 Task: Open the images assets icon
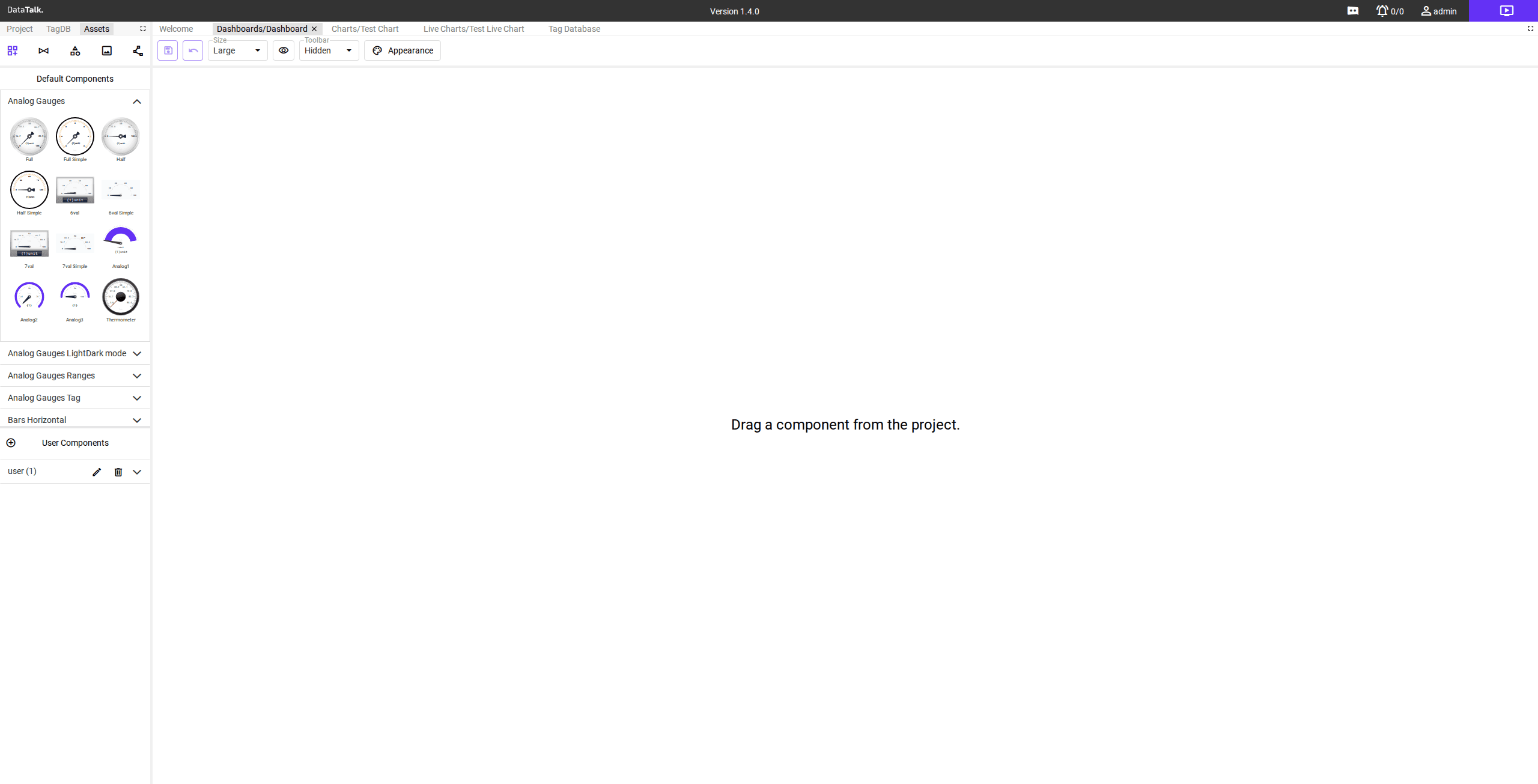pos(107,50)
